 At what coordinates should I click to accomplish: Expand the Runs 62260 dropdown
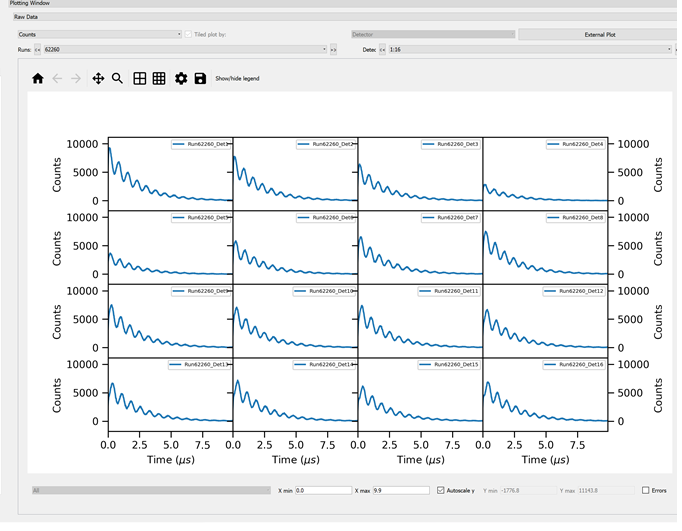[x=184, y=49]
